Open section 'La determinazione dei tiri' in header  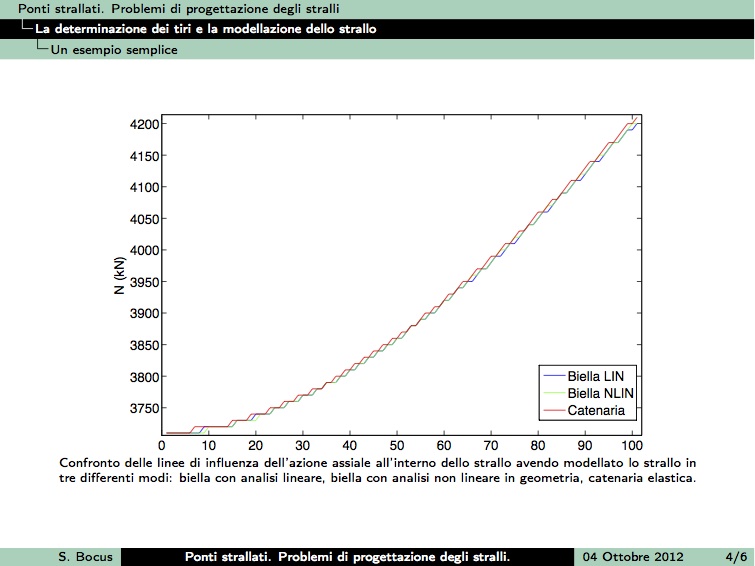(205, 29)
